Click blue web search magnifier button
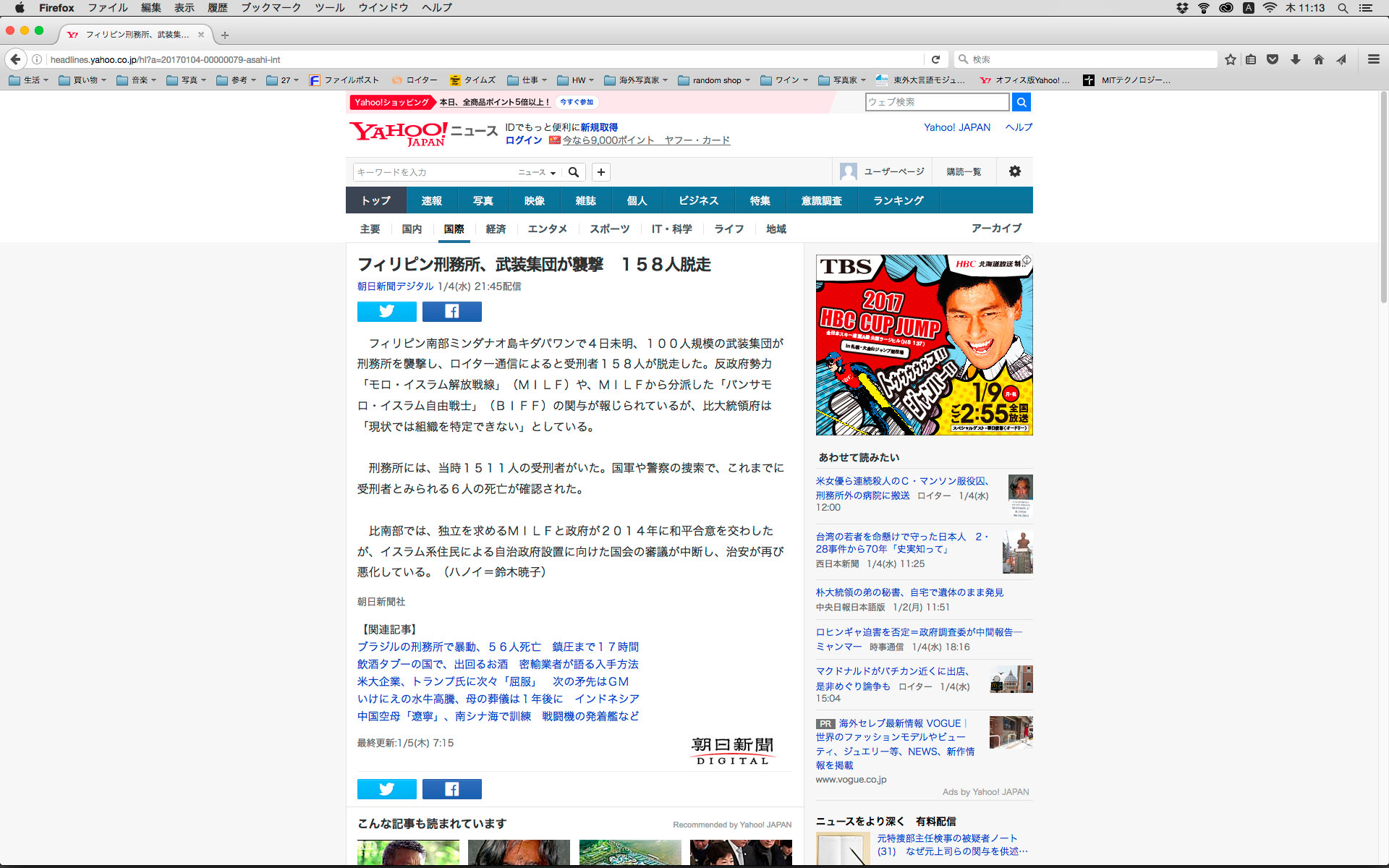This screenshot has height=868, width=1389. (x=1021, y=102)
